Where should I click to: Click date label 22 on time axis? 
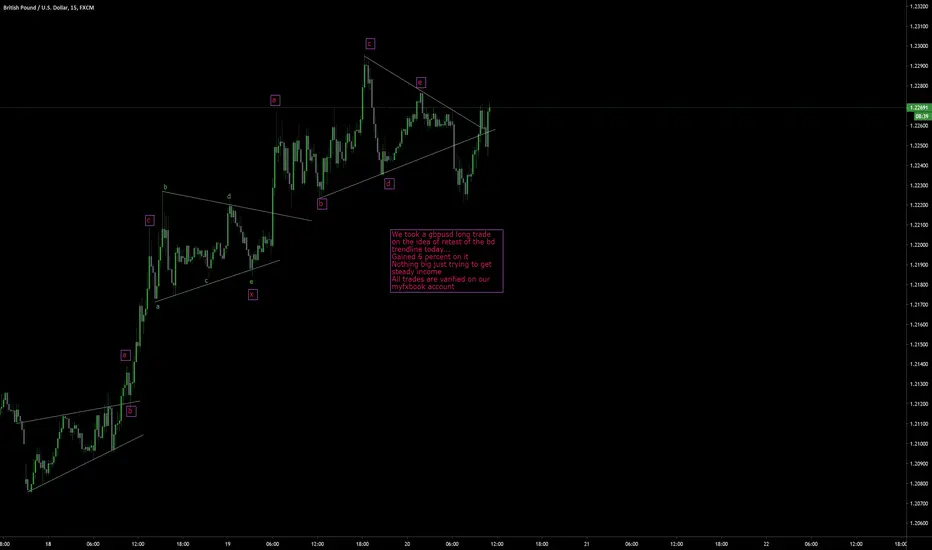[766, 543]
